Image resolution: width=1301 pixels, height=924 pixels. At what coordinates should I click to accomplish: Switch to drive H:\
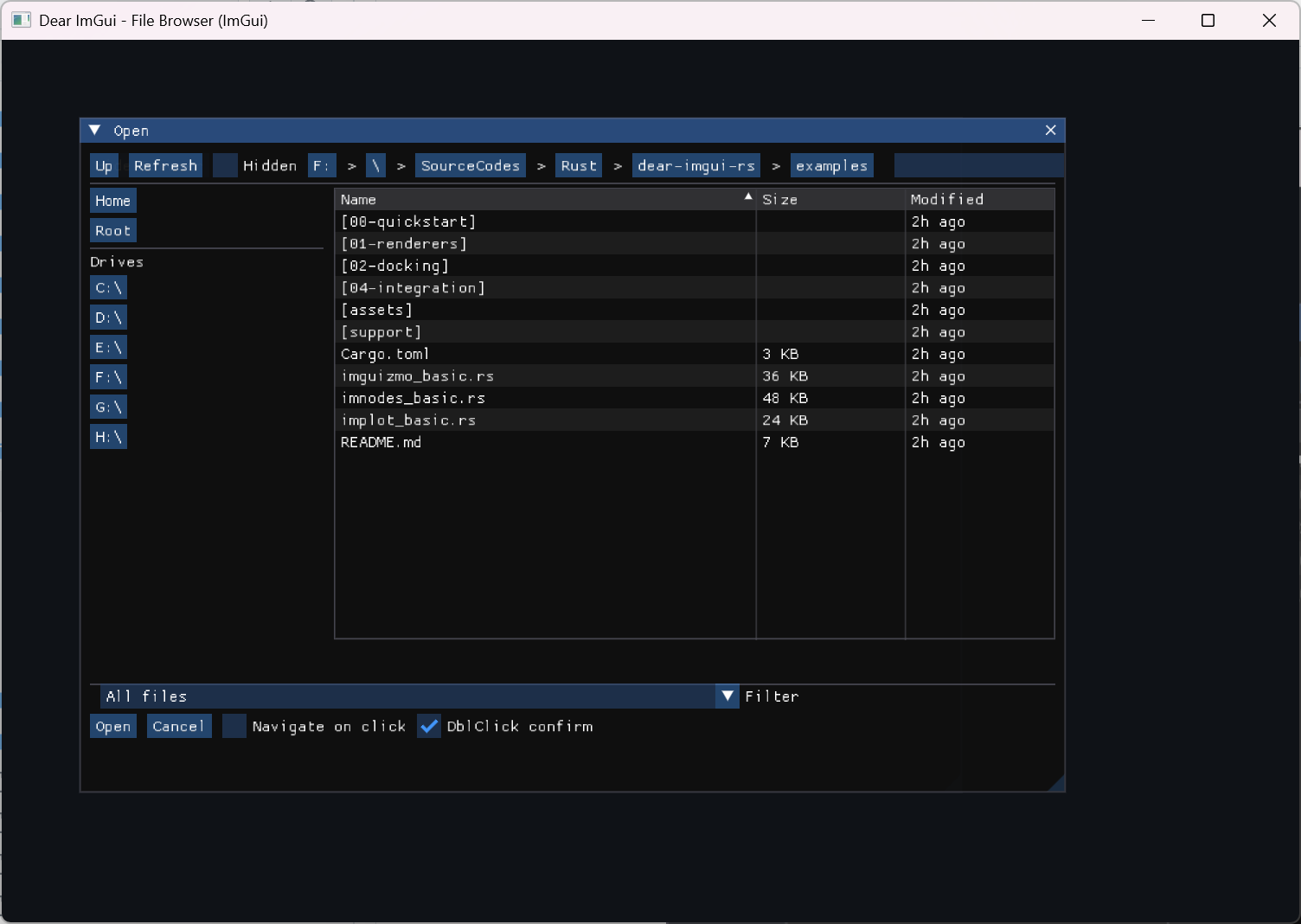[109, 437]
